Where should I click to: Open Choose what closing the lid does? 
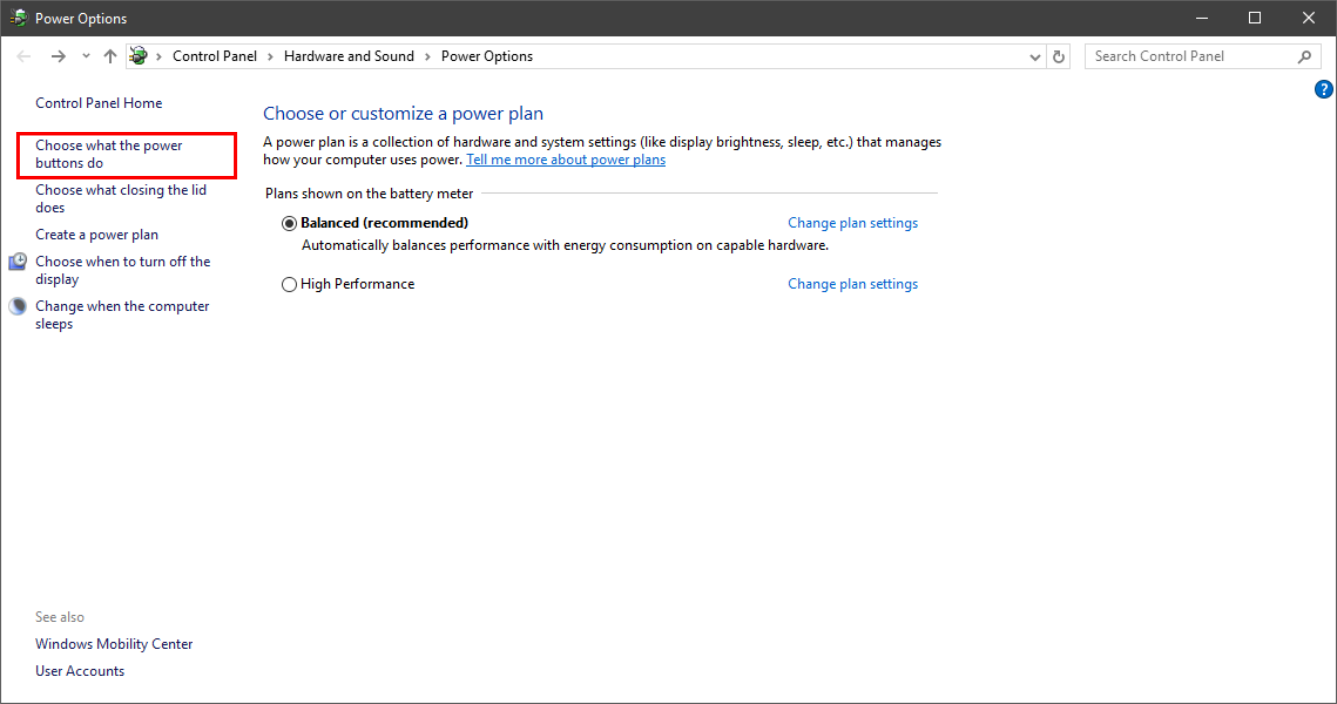pos(121,199)
